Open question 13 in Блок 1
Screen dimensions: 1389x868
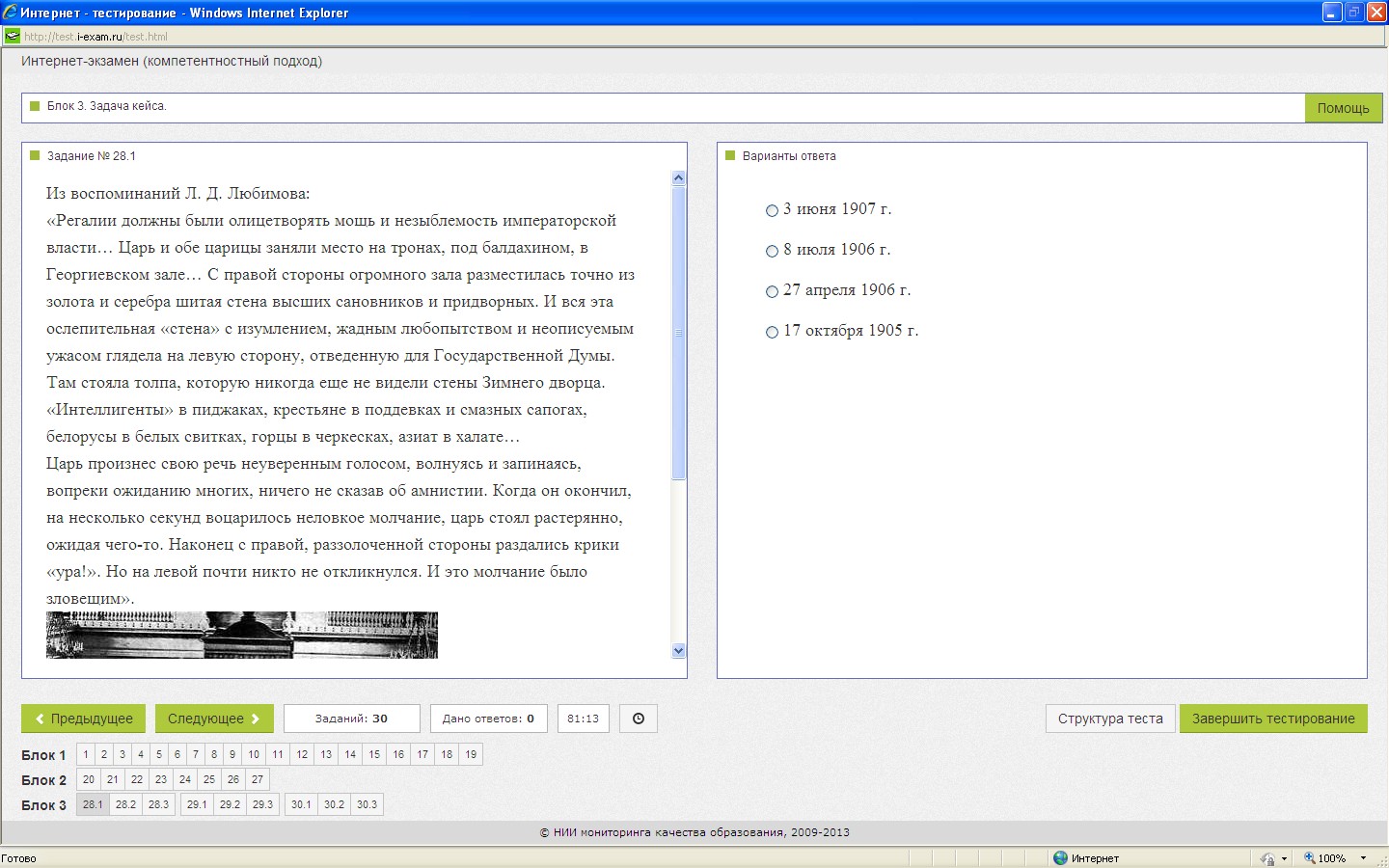click(x=326, y=754)
